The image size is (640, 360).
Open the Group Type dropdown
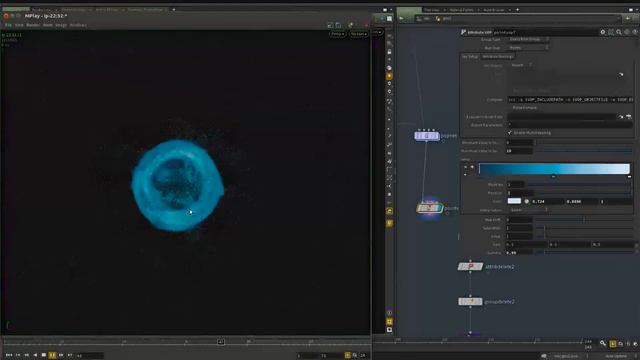[x=528, y=39]
